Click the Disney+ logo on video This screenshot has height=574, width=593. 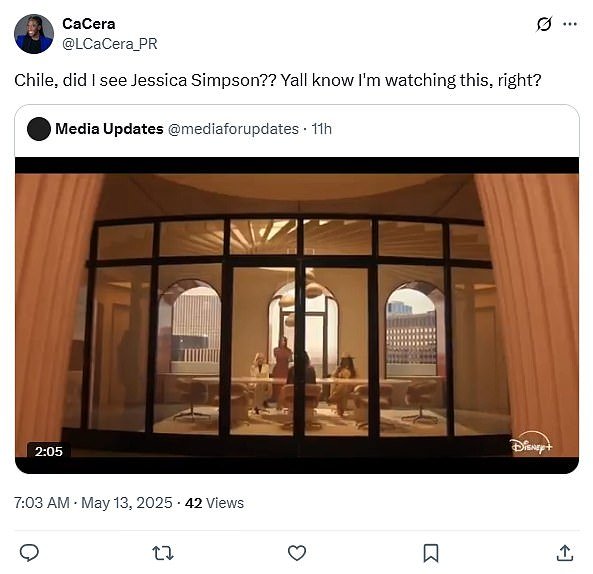tap(531, 443)
